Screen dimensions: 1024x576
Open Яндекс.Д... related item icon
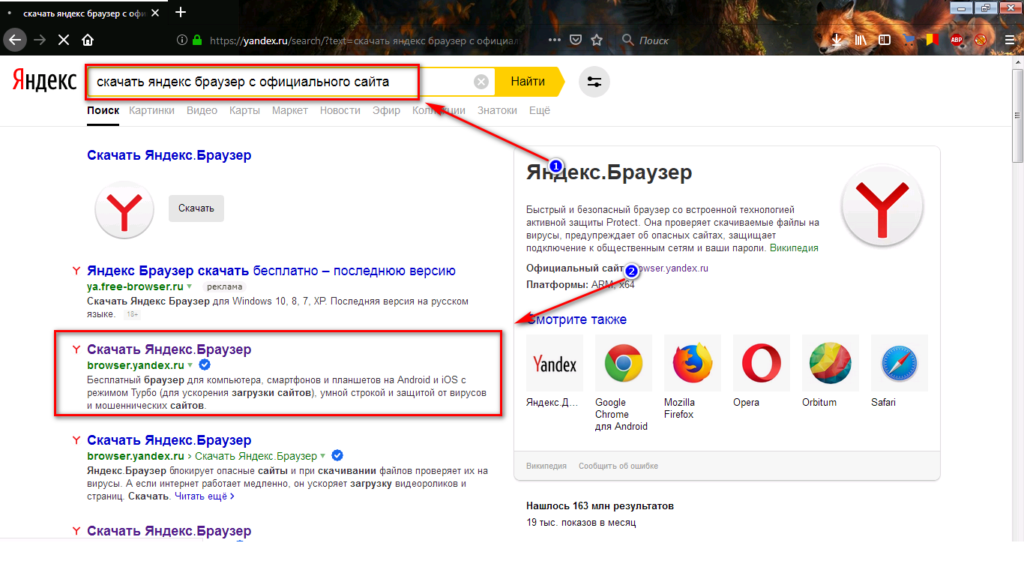[x=554, y=363]
